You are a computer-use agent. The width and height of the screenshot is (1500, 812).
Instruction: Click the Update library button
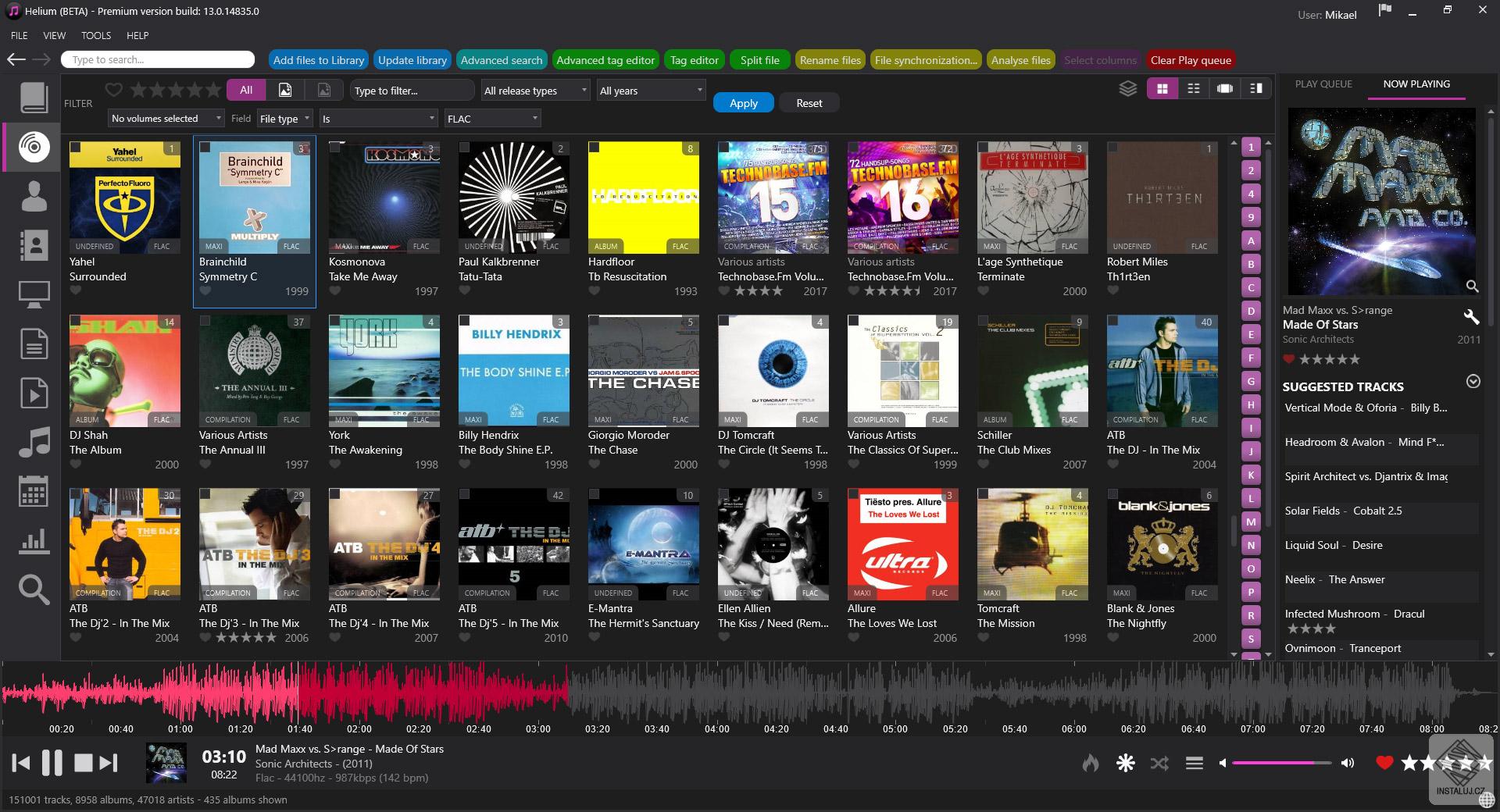(x=412, y=59)
